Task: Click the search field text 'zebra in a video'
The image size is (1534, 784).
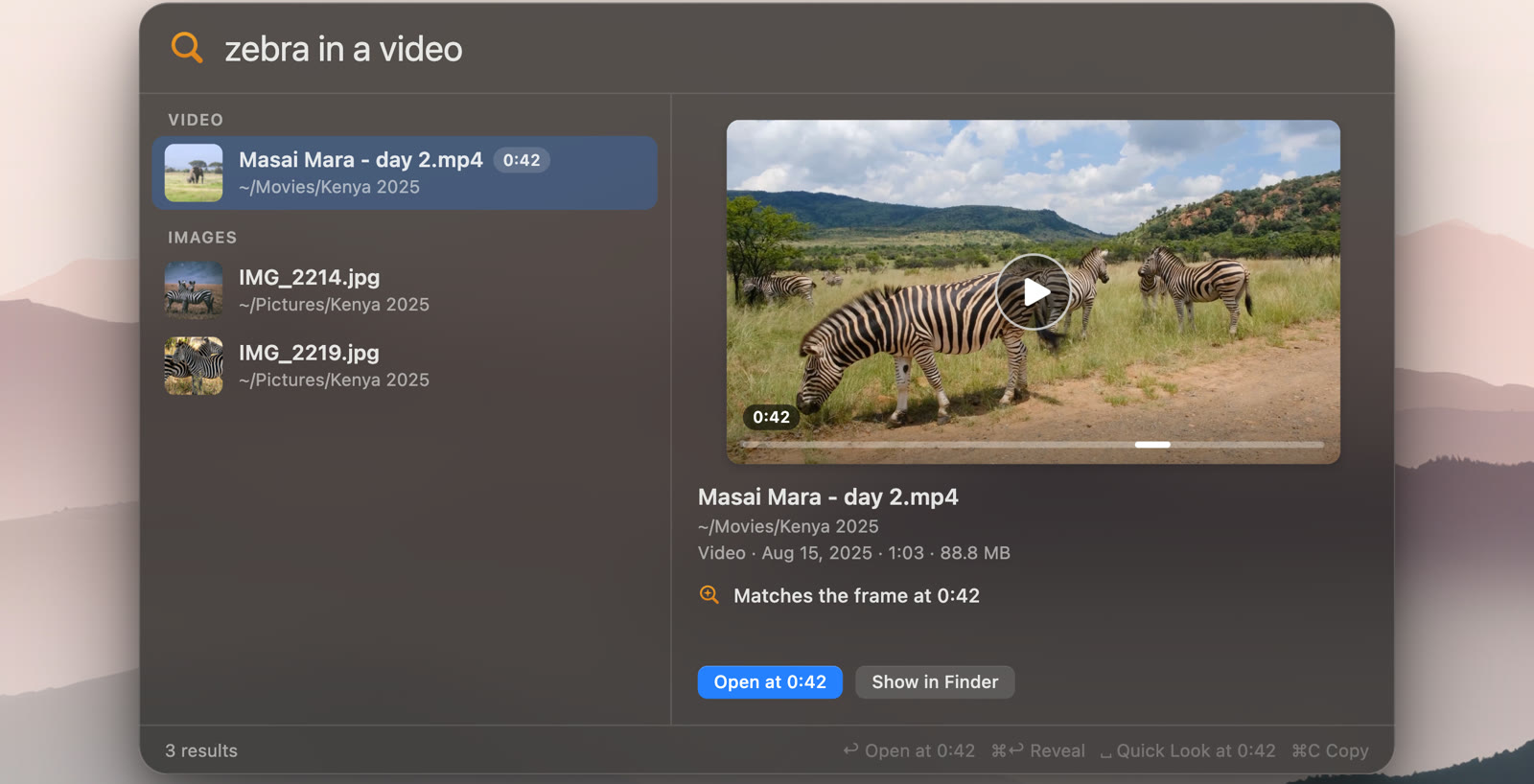Action: tap(343, 49)
